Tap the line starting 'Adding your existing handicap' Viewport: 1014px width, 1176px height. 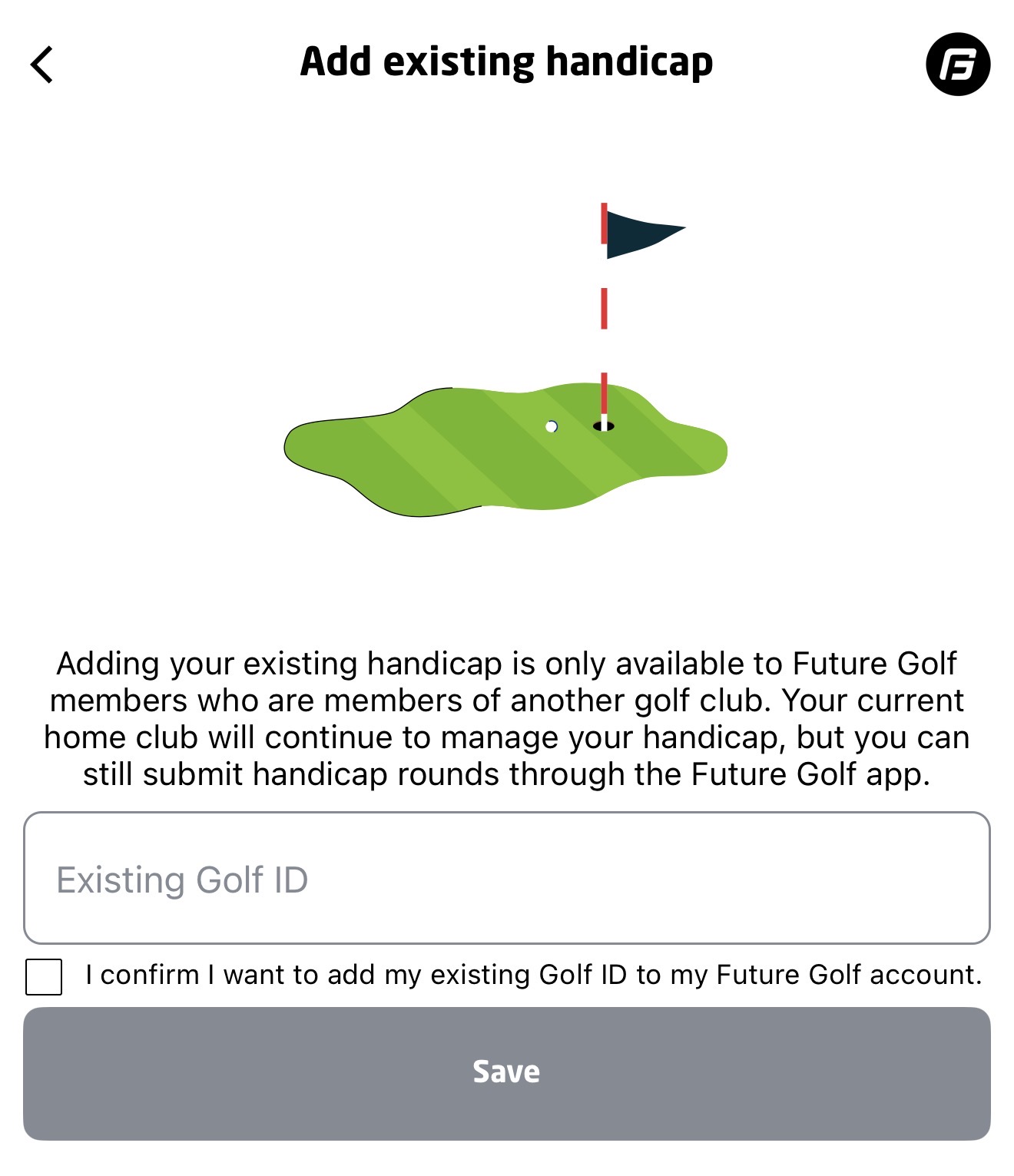point(507,664)
